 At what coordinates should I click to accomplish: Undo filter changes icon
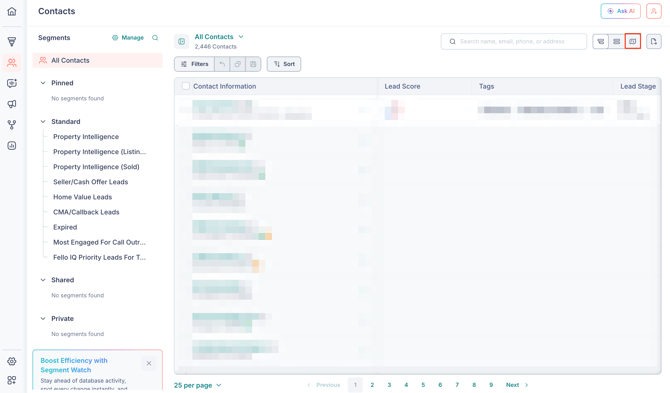pos(222,64)
